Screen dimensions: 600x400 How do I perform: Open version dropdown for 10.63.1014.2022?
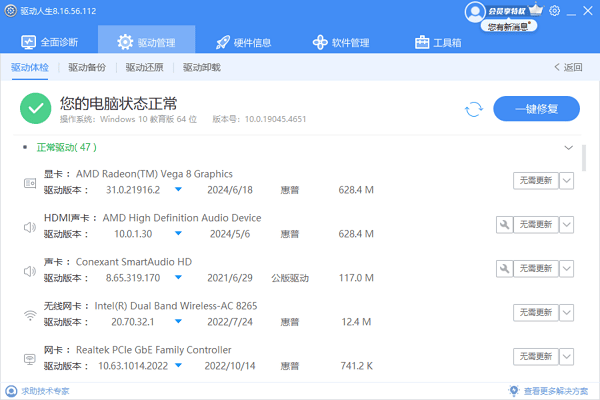[178, 366]
